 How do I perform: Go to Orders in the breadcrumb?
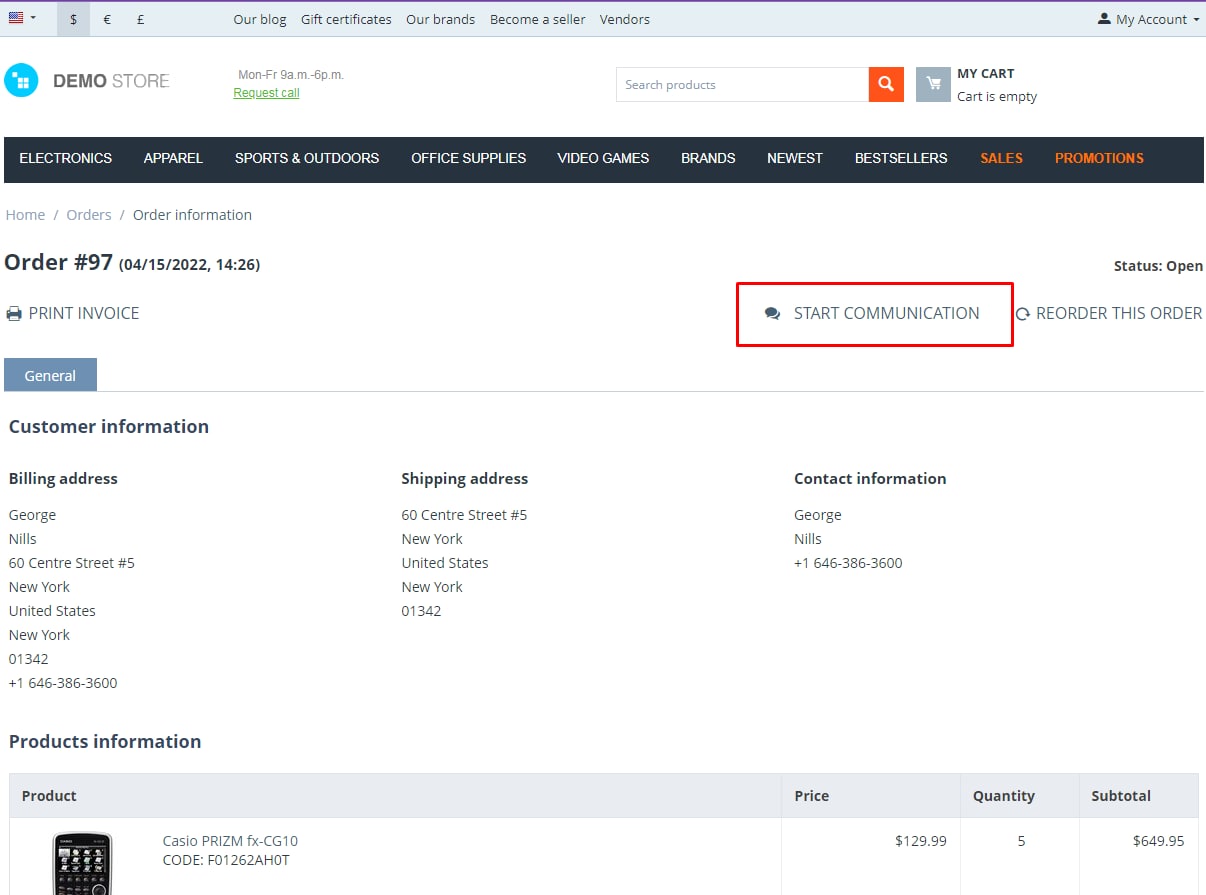[x=89, y=215]
